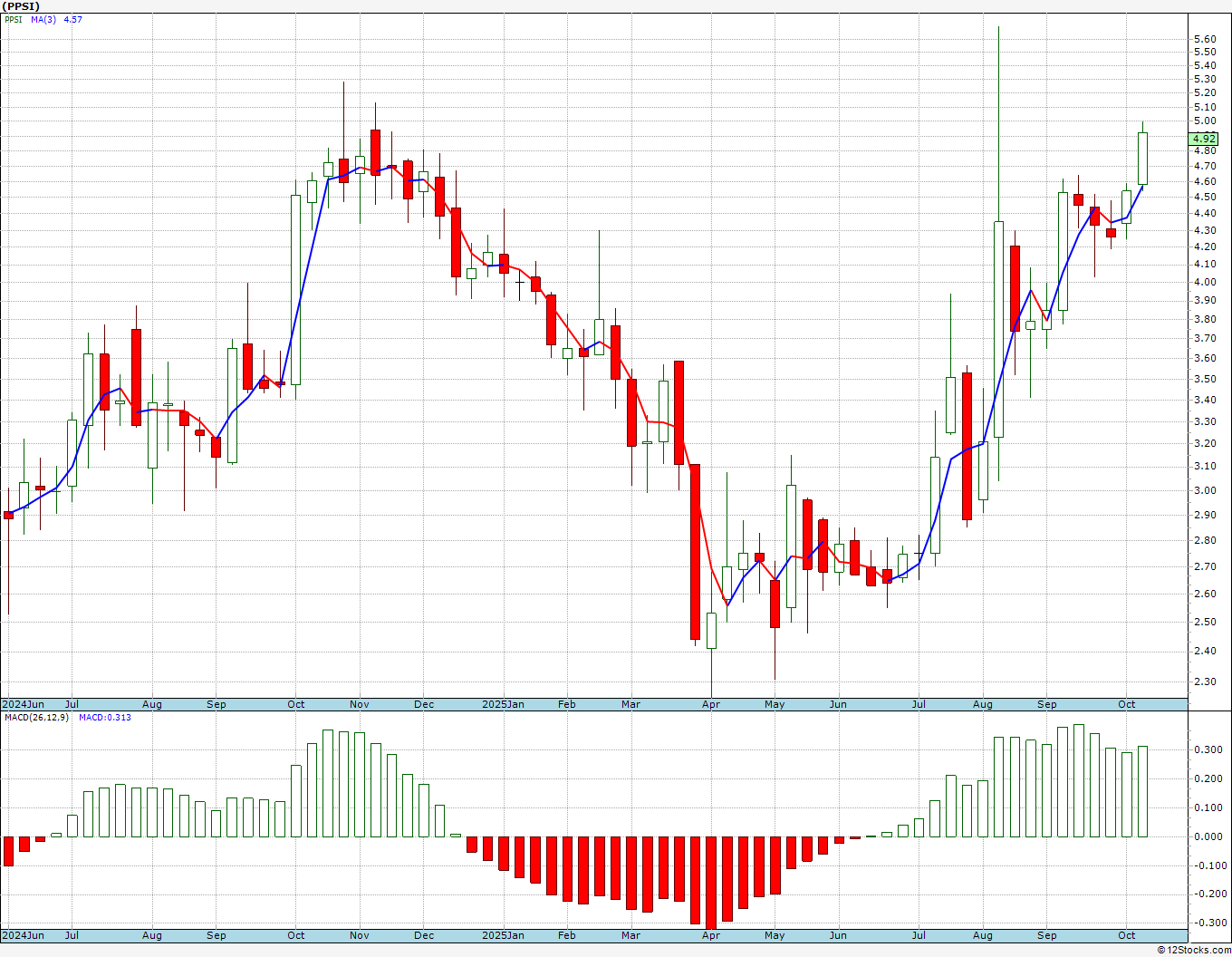Click the 5.60 price axis label
Screen dimensions: 1232x957
[x=1205, y=39]
